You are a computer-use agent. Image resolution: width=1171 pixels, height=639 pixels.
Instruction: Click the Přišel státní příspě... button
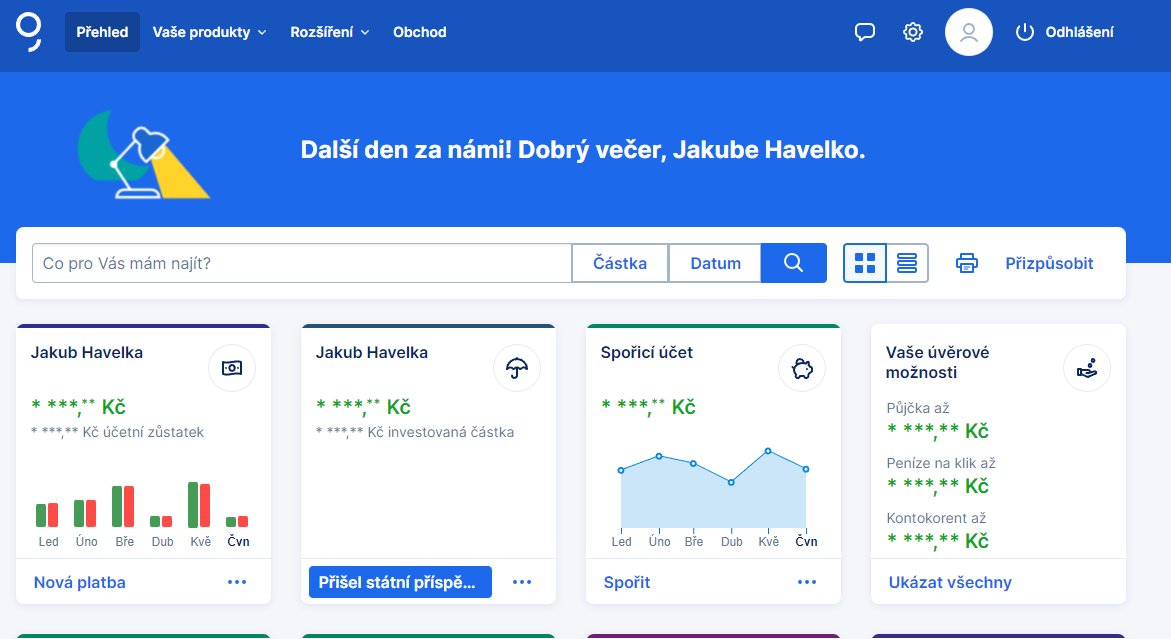pos(400,582)
